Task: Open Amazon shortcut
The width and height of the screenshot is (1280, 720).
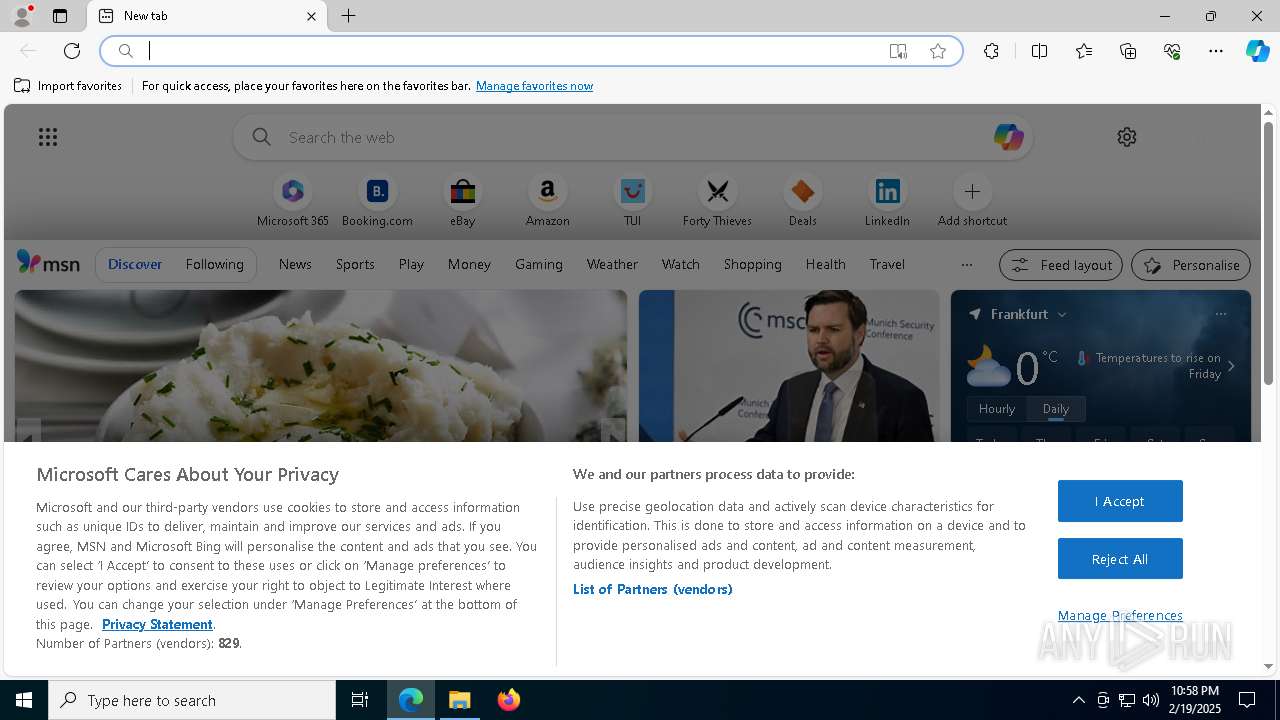Action: 547,201
